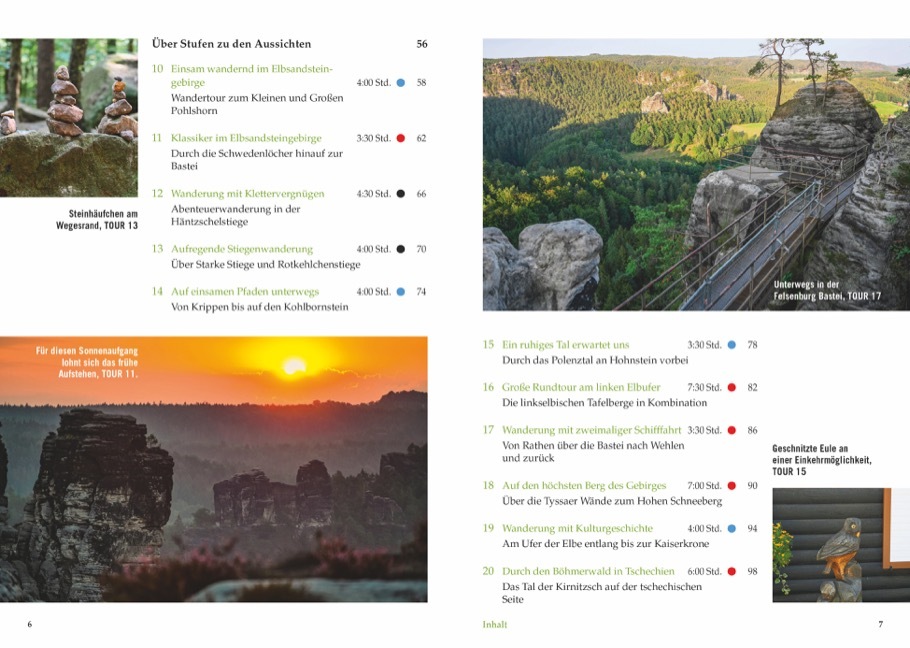Open the Felsenburg Bastei walkway photo
This screenshot has height=648, width=910.
coord(696,174)
